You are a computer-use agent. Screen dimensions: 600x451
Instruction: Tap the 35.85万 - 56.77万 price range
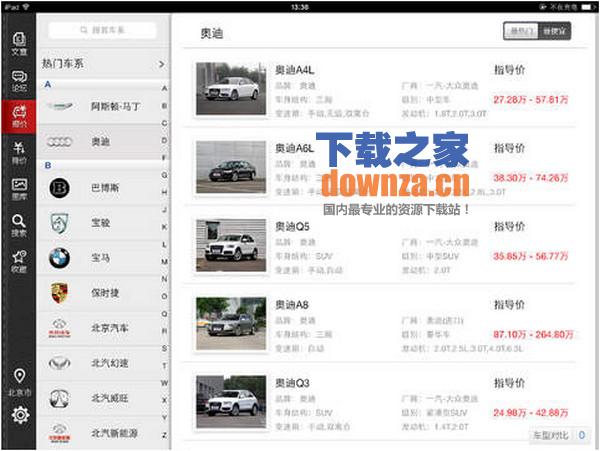531,256
